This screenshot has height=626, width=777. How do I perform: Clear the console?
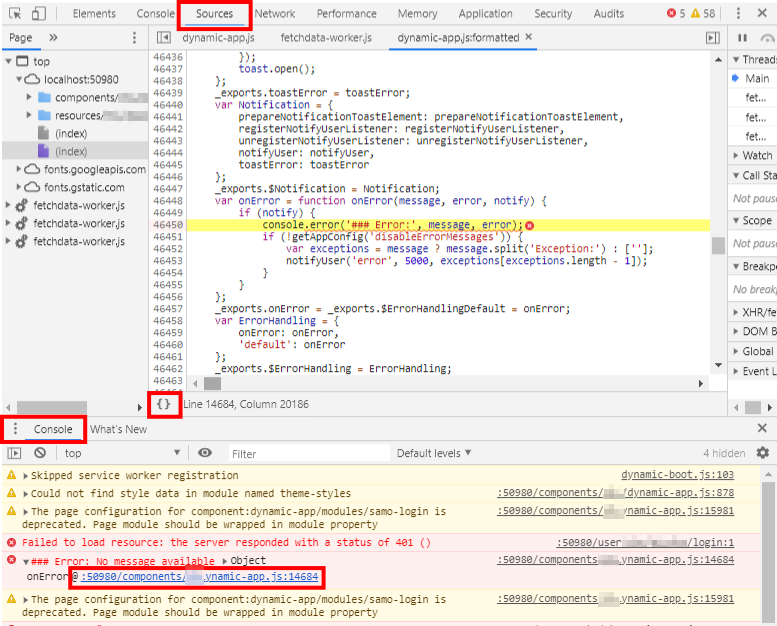(40, 453)
